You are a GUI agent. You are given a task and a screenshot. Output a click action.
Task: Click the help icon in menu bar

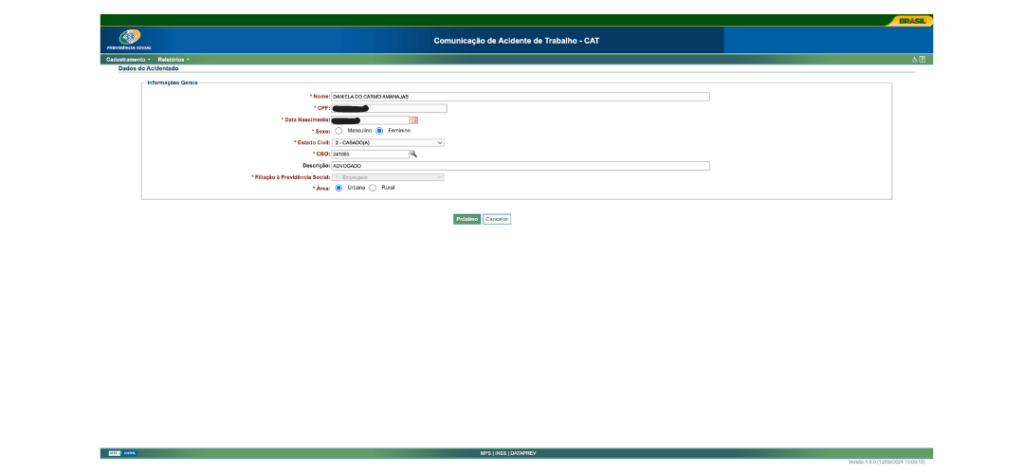pyautogui.click(x=922, y=59)
